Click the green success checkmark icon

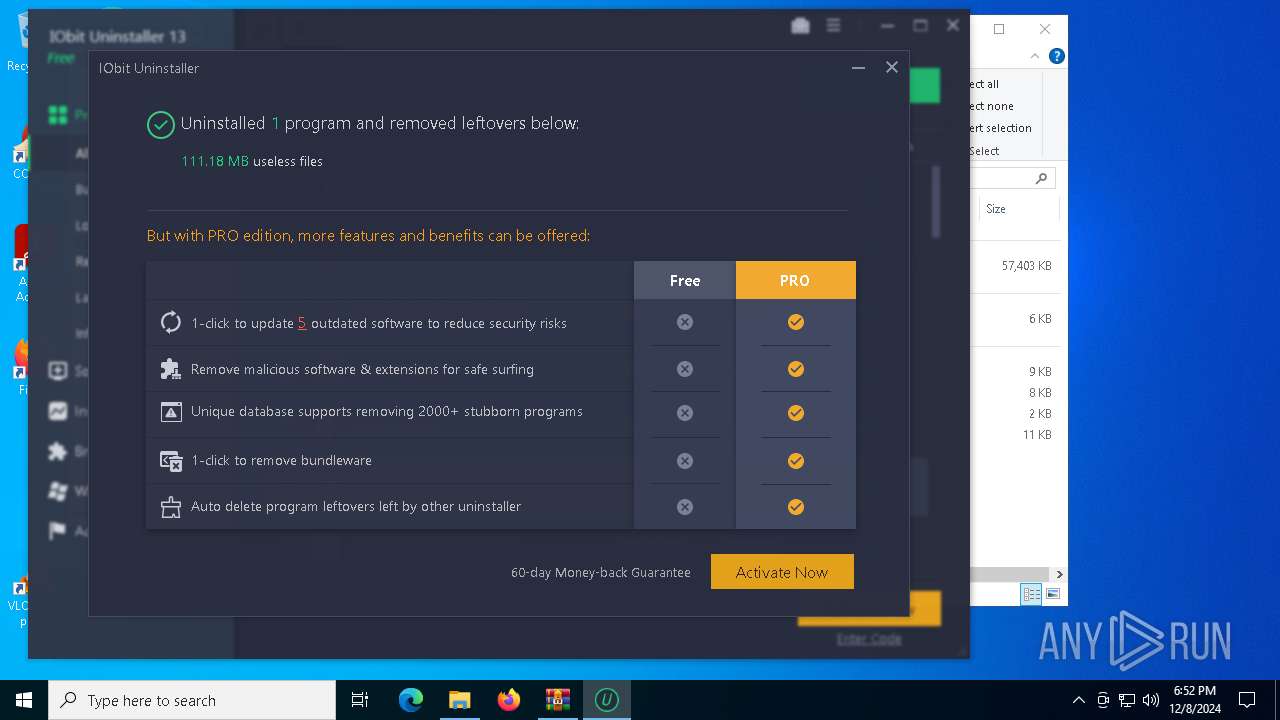160,124
